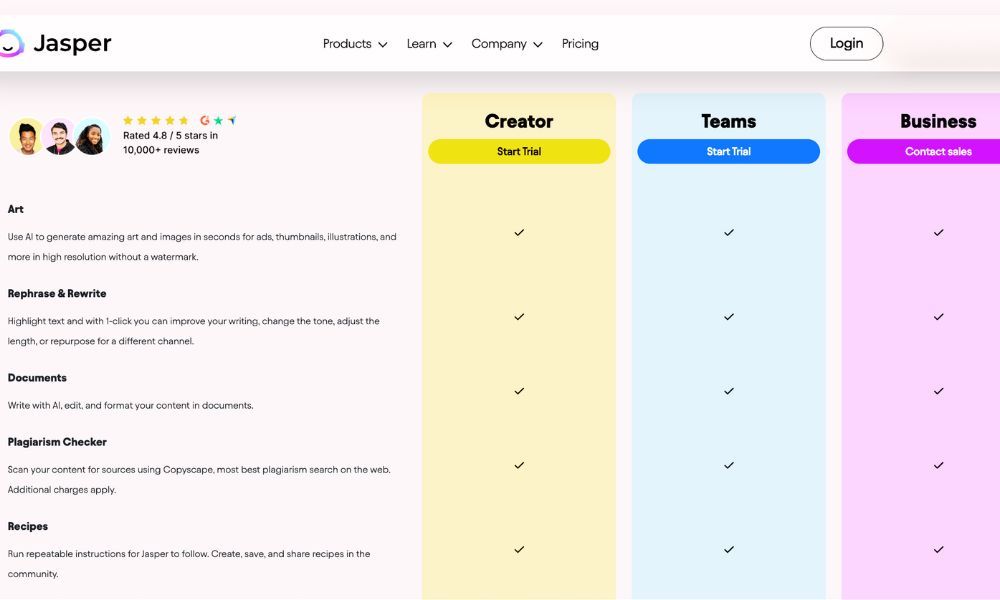Expand the Learn dropdown menu
This screenshot has height=600, width=1000.
(429, 44)
